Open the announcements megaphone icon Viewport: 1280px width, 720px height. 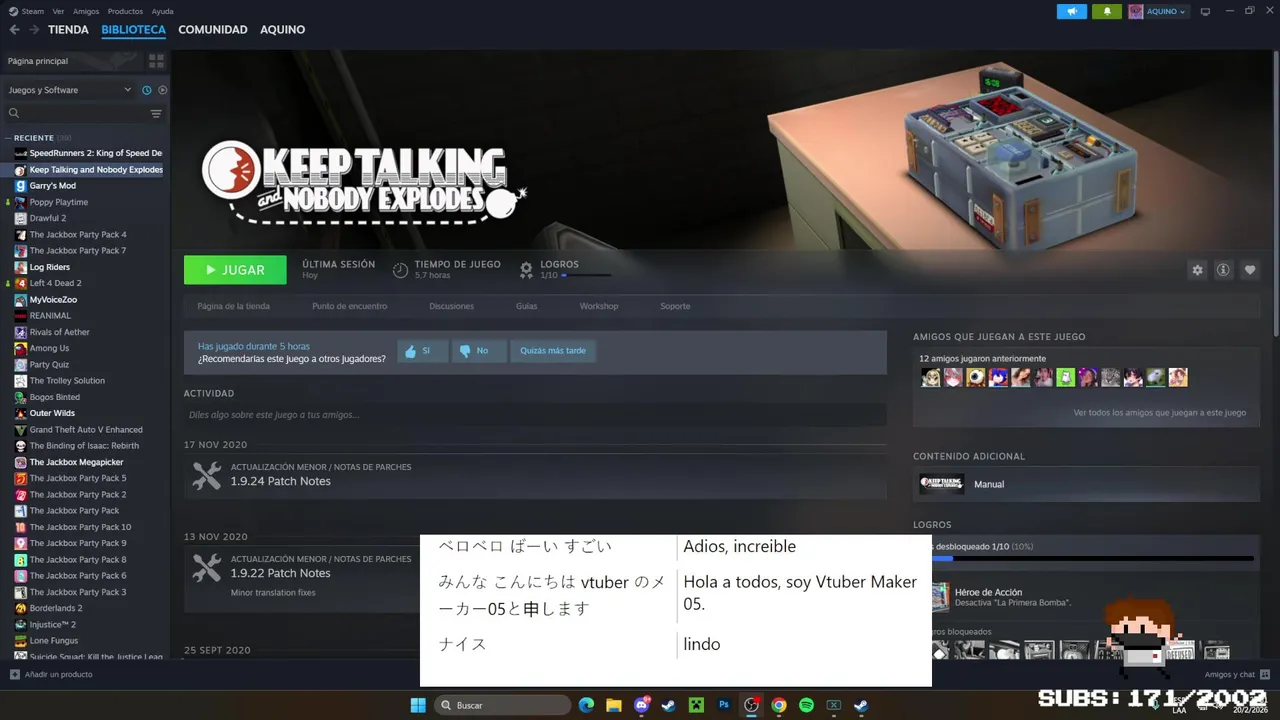click(1071, 12)
